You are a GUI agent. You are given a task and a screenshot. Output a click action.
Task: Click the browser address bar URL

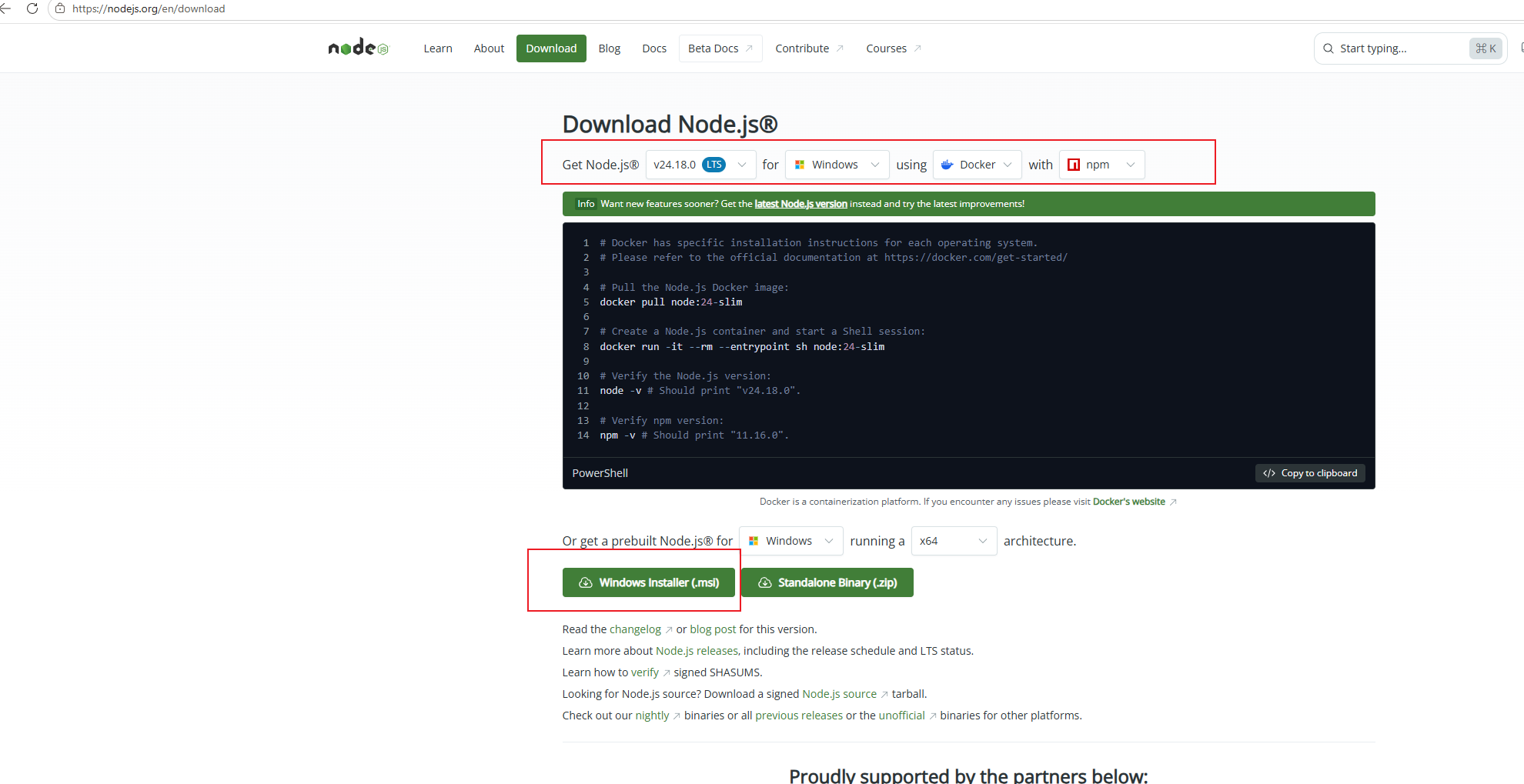149,8
